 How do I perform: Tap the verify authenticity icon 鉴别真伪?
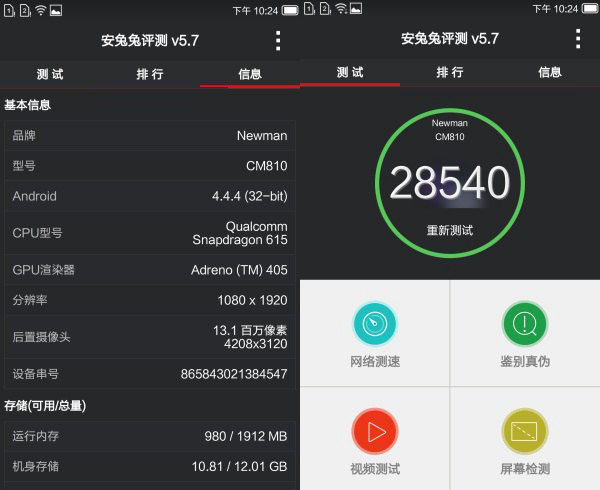525,324
